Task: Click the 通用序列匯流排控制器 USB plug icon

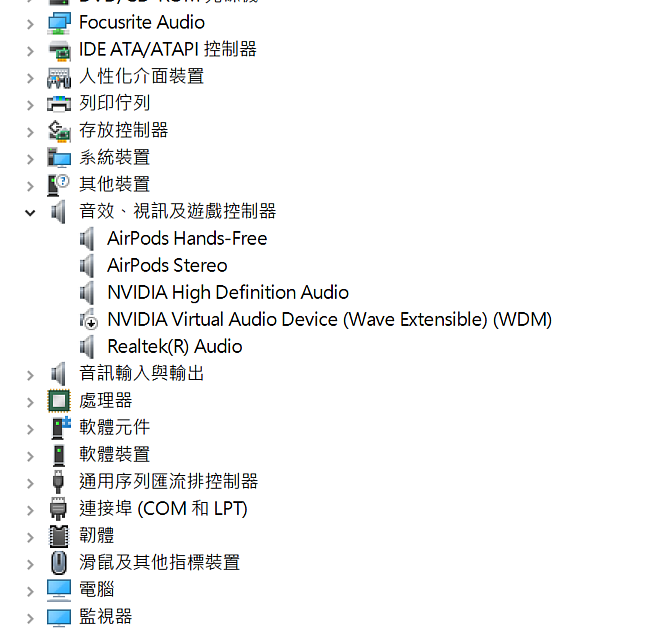Action: (58, 481)
